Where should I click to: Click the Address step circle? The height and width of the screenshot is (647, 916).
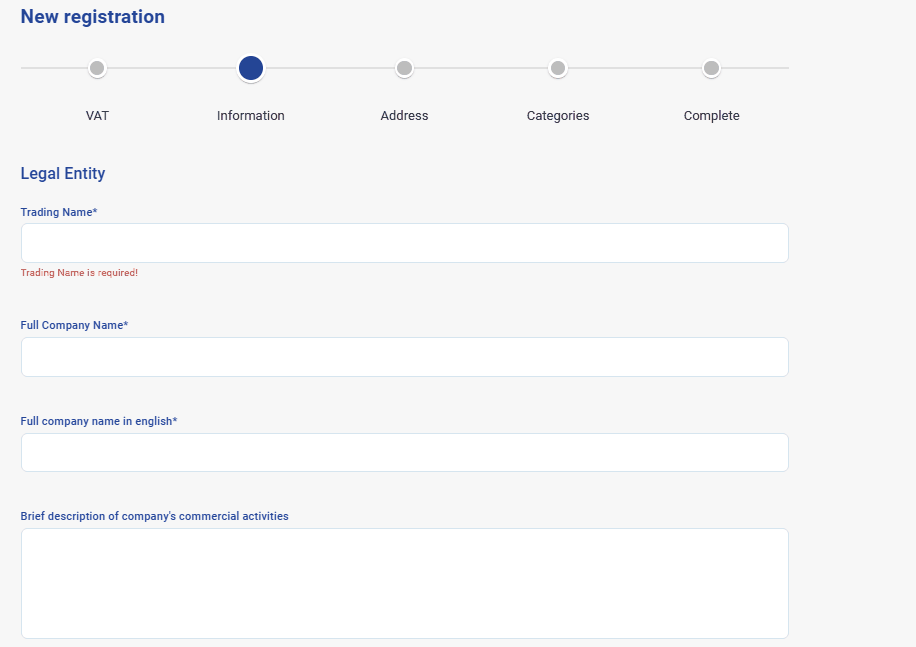(404, 68)
